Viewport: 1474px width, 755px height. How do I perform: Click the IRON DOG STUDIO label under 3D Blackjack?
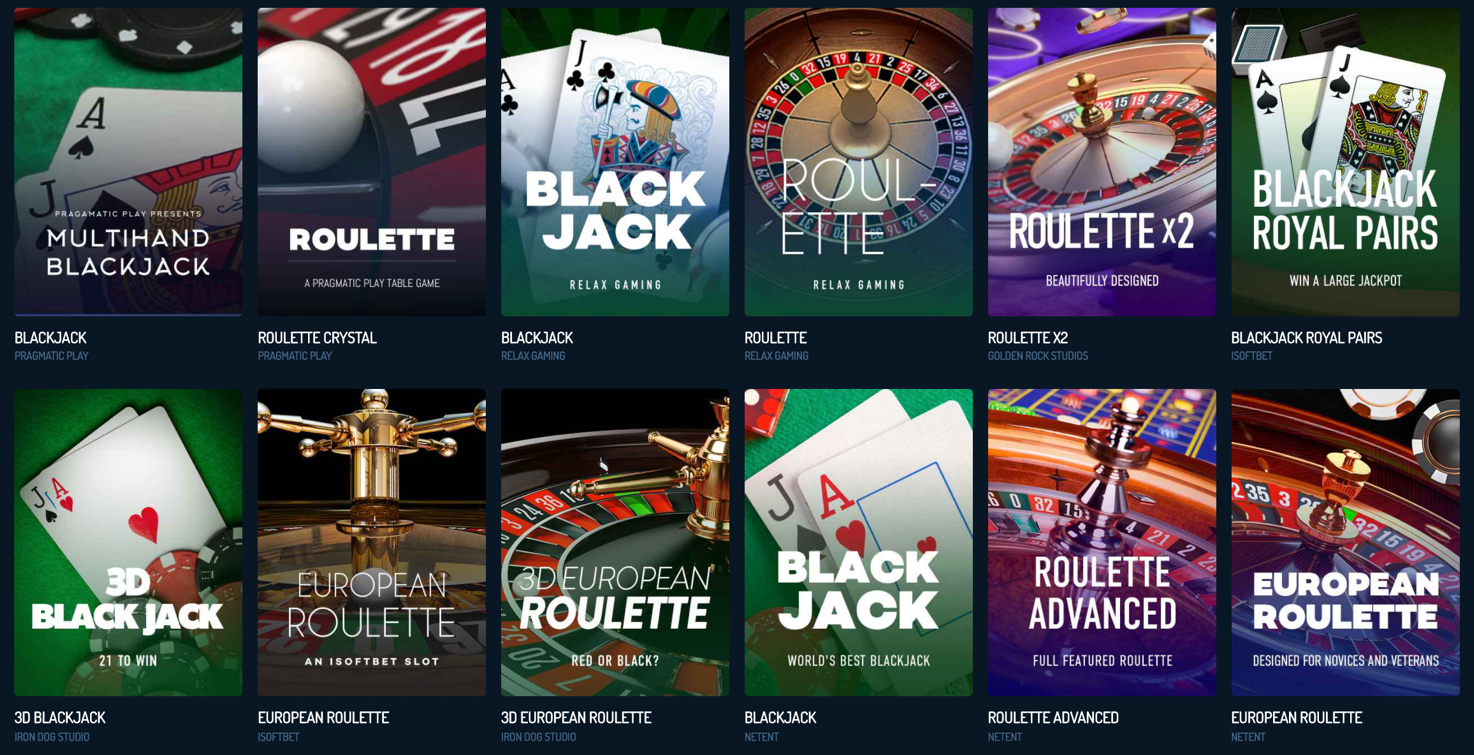52,737
